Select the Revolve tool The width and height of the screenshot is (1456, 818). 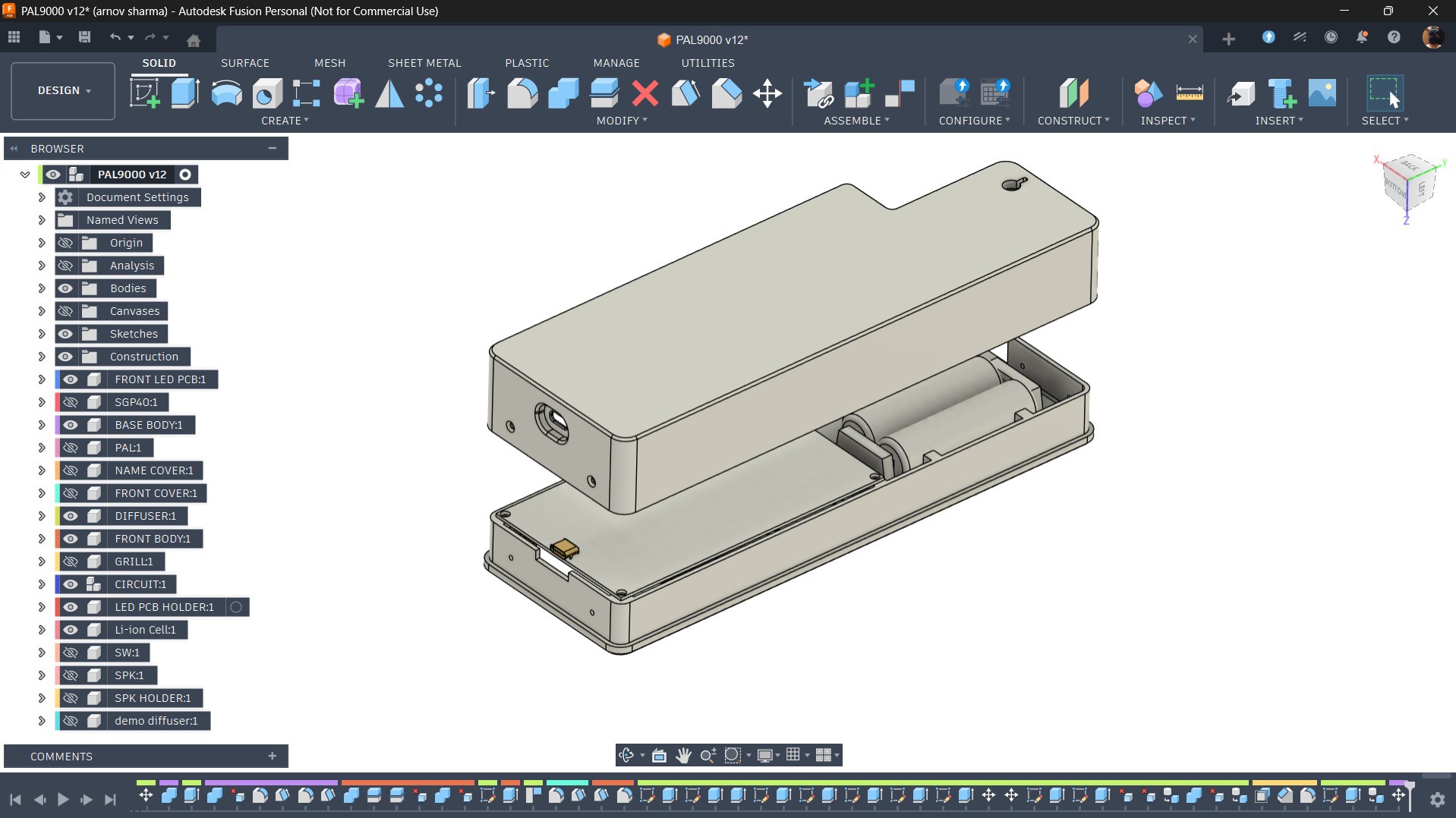pos(226,93)
